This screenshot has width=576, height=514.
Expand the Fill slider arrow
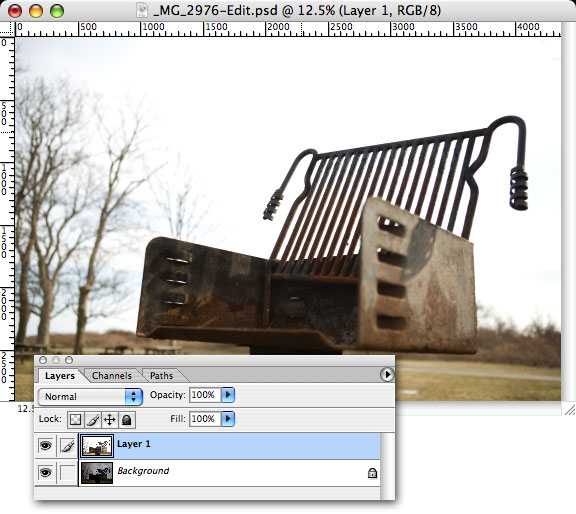pos(228,418)
